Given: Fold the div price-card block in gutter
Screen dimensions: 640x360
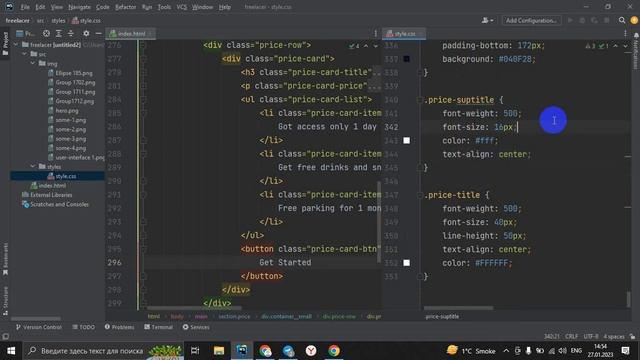Looking at the screenshot, I should (143, 59).
